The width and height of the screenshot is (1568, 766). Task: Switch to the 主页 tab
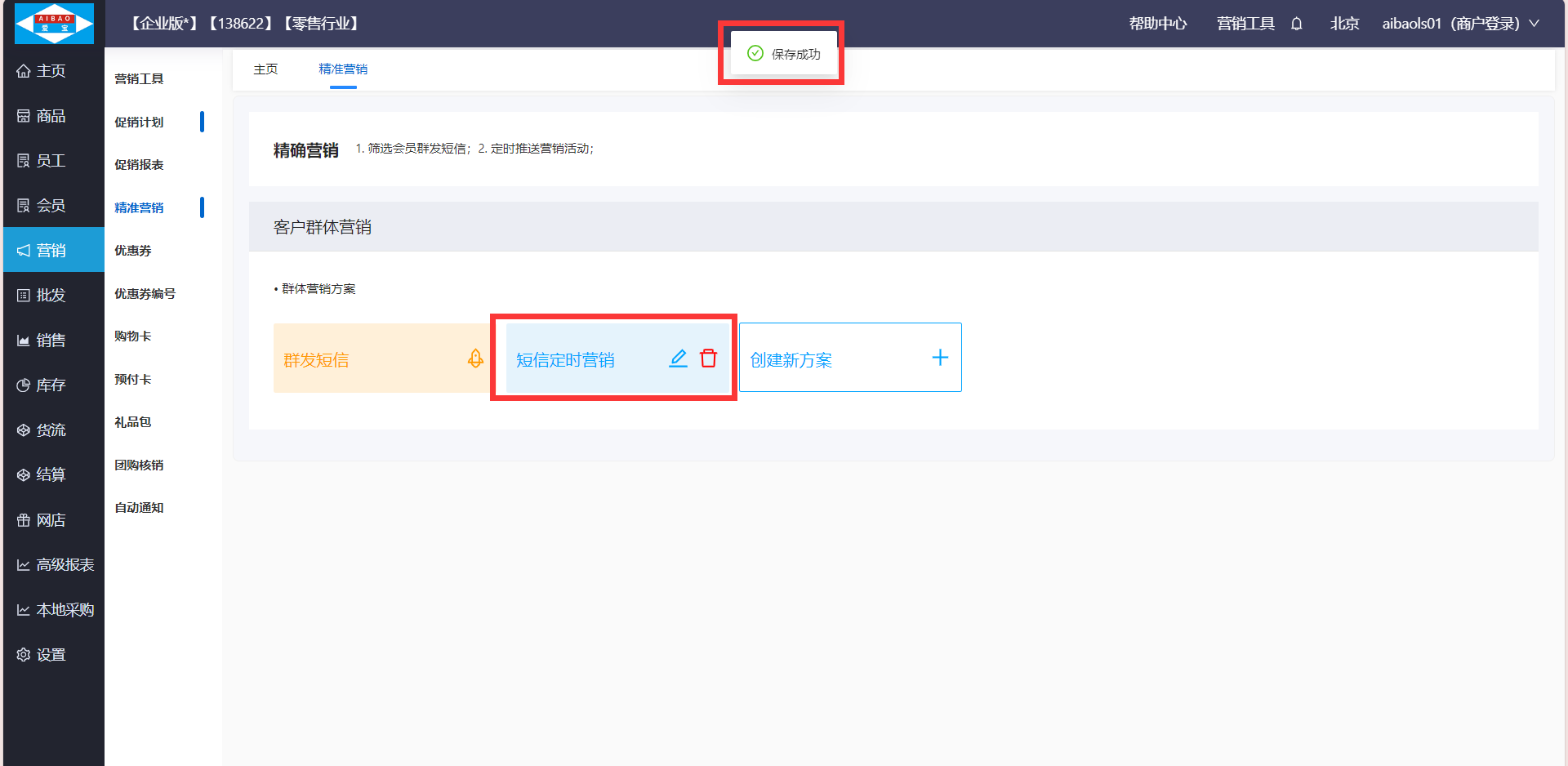(x=265, y=69)
